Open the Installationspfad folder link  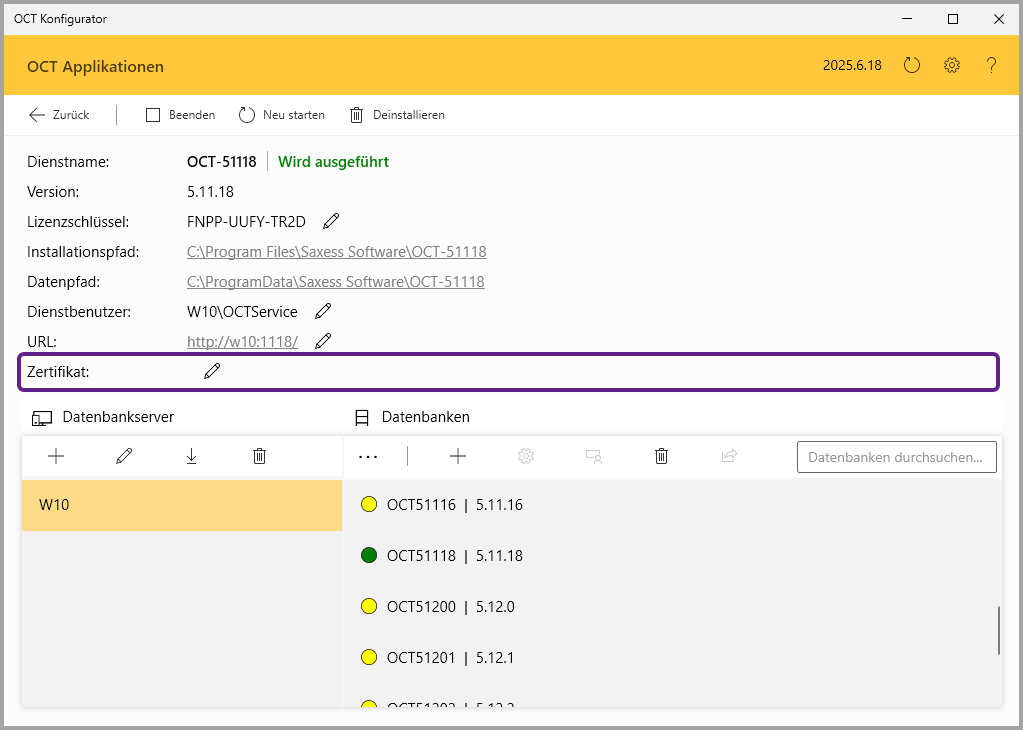point(336,252)
